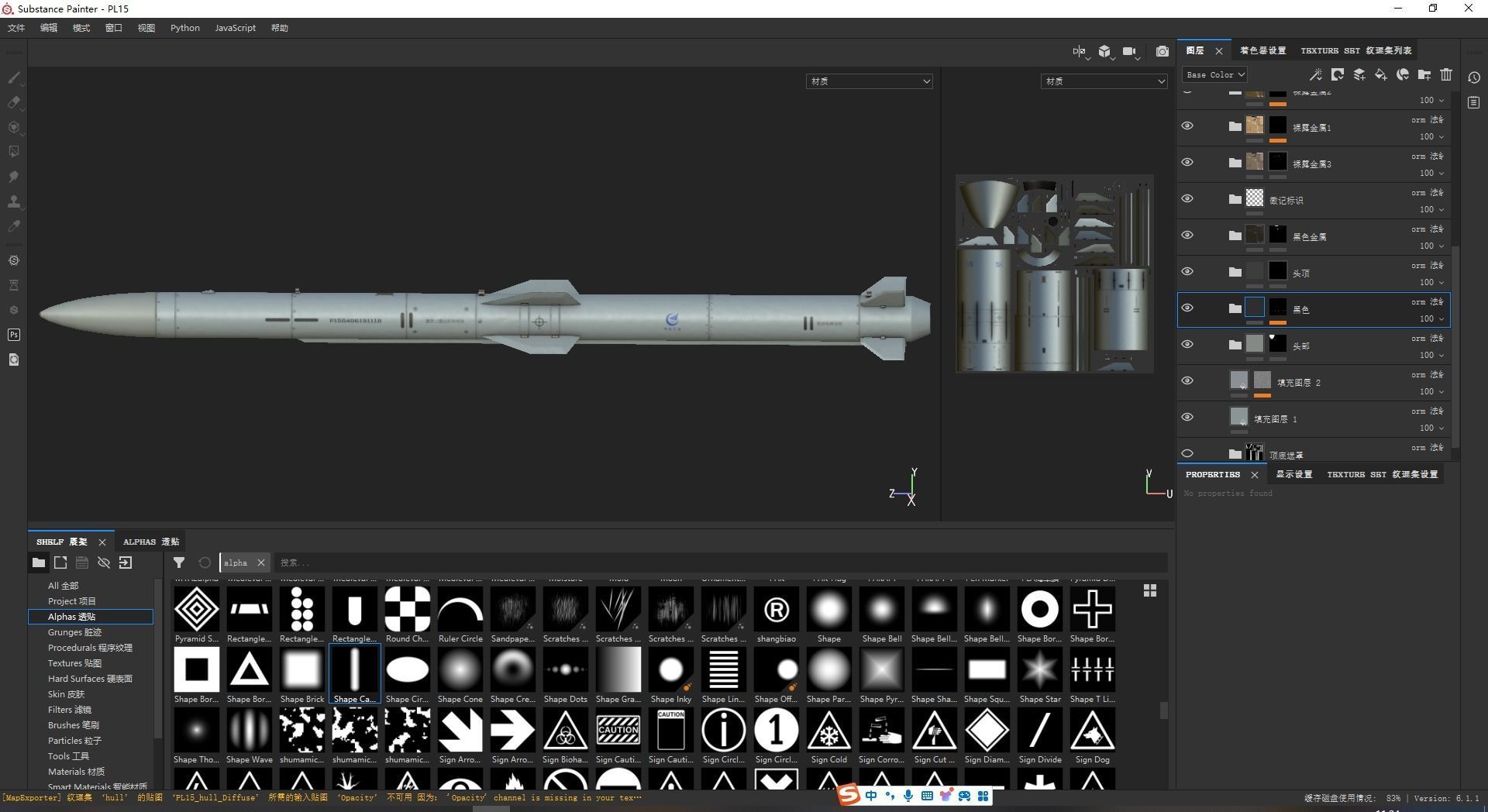Open the 文件 menu
1488x812 pixels.
coord(16,28)
